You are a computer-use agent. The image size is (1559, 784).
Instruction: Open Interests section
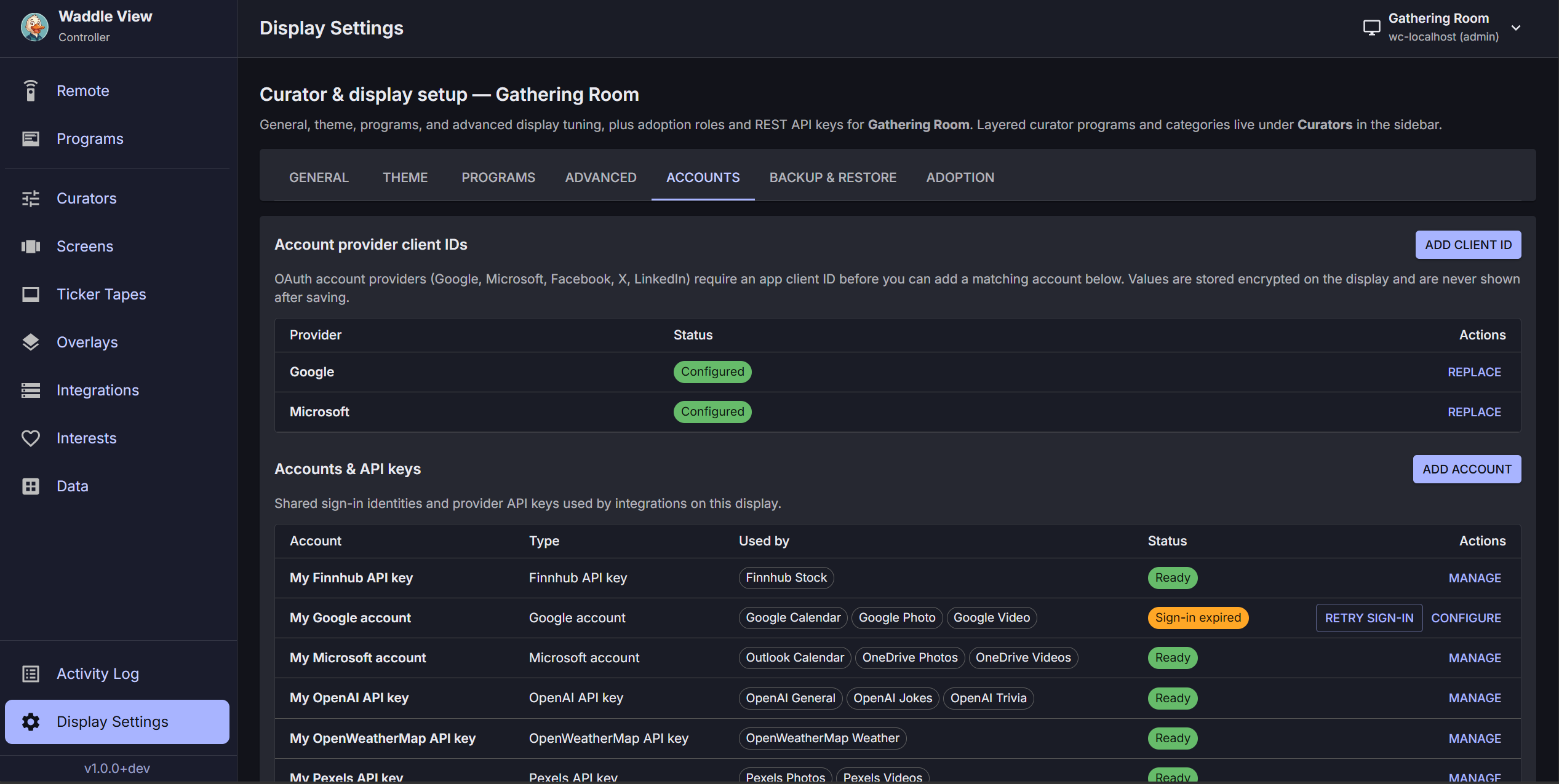click(117, 438)
